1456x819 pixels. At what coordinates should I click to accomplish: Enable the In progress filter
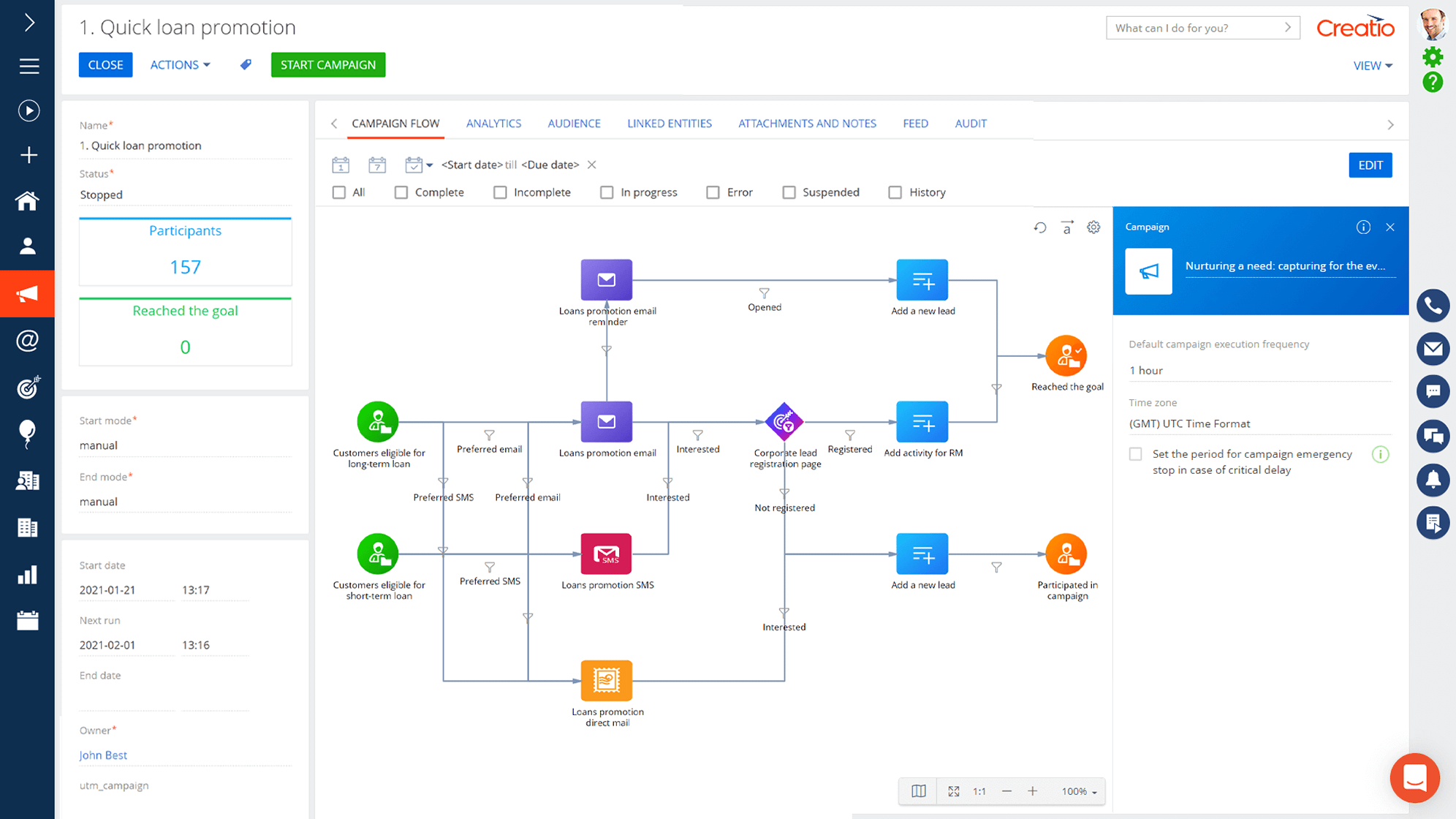click(607, 192)
